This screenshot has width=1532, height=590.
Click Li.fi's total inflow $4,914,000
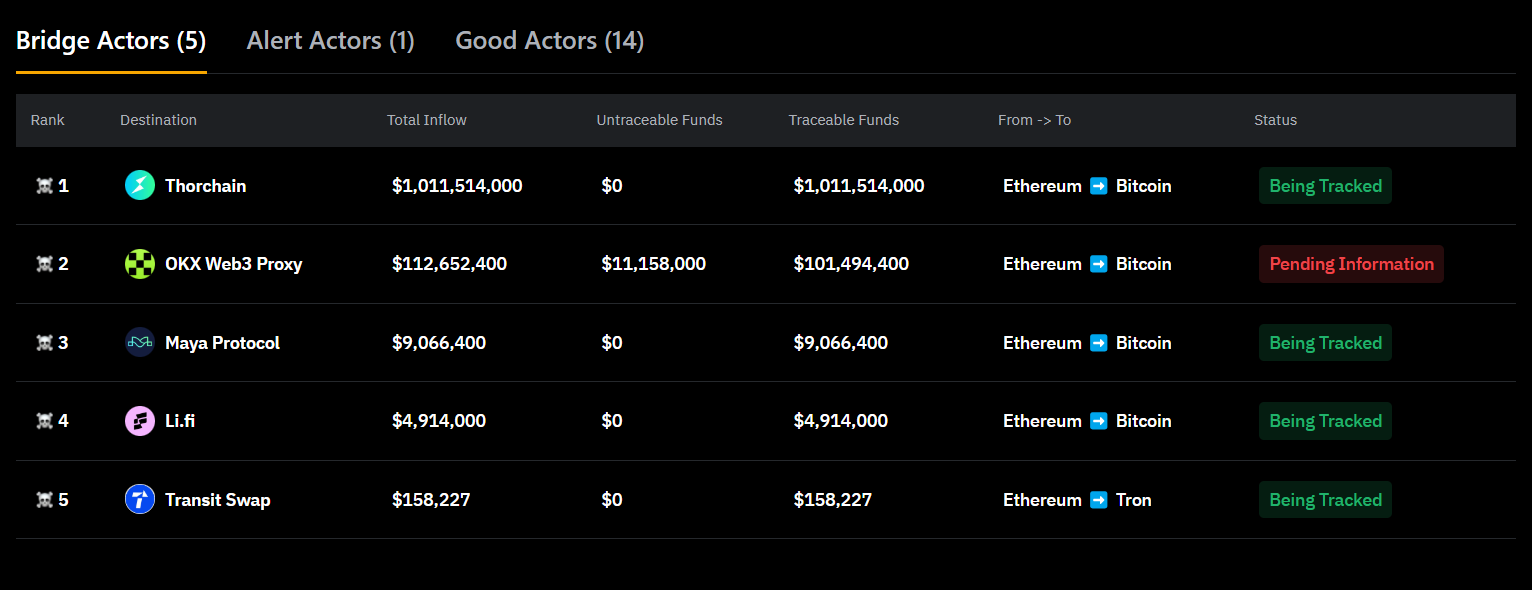[439, 421]
